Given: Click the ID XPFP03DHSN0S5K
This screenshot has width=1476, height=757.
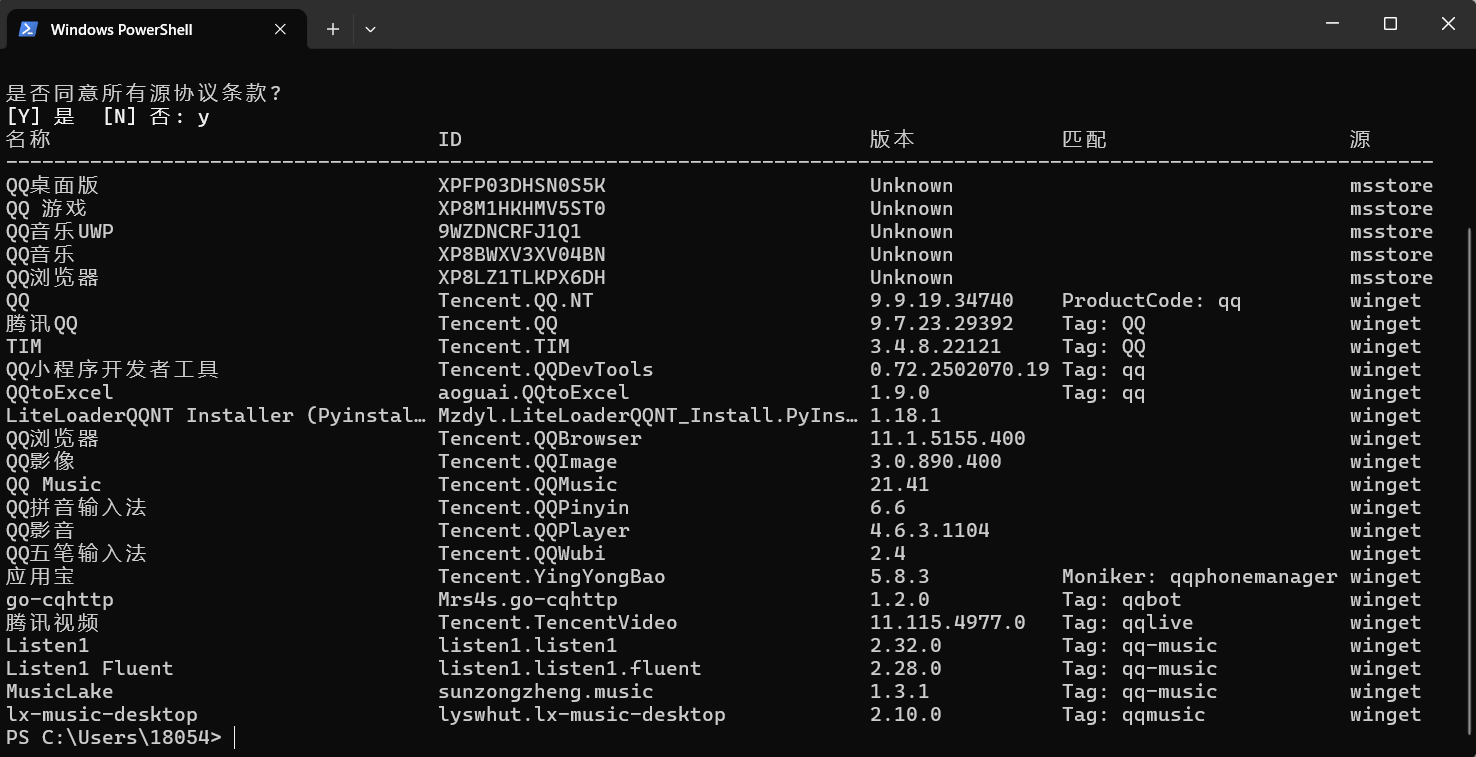Looking at the screenshot, I should point(522,185).
